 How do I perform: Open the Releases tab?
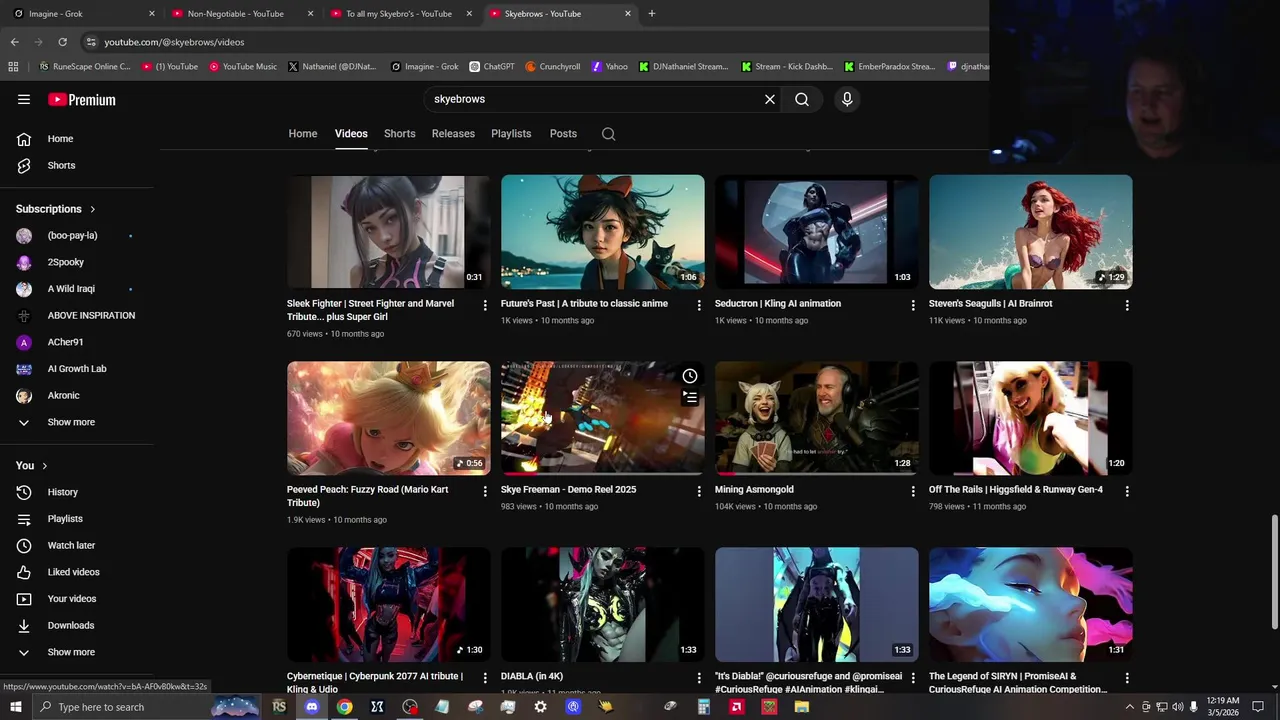click(x=453, y=134)
